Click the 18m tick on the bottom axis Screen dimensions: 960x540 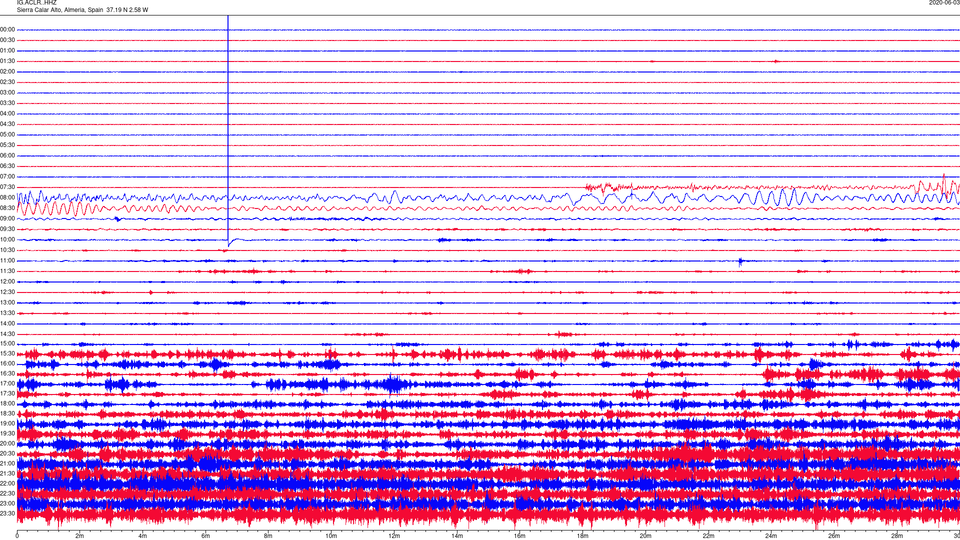point(582,536)
